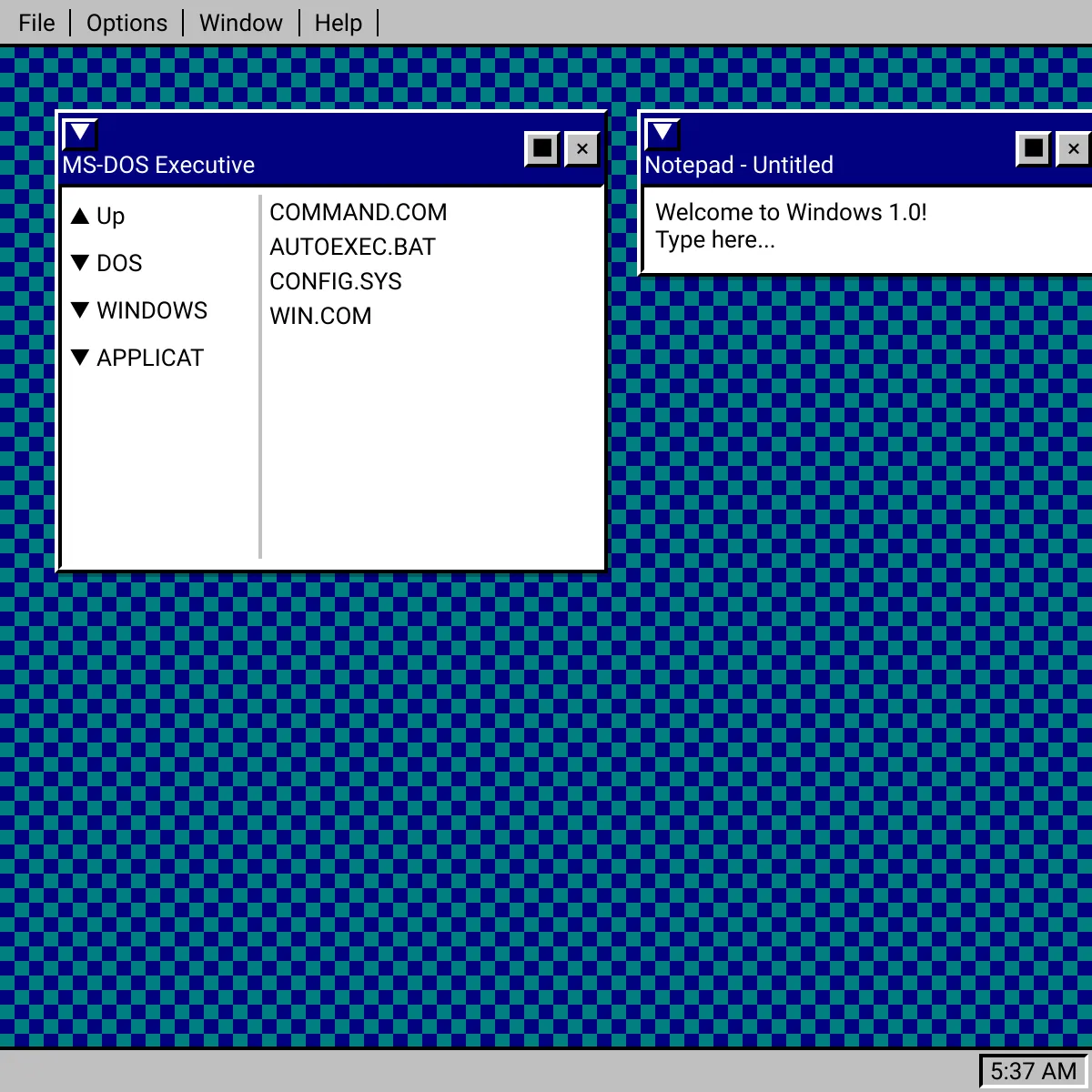Screen dimensions: 1092x1092
Task: Select the DOS directory label
Action: coord(119,263)
